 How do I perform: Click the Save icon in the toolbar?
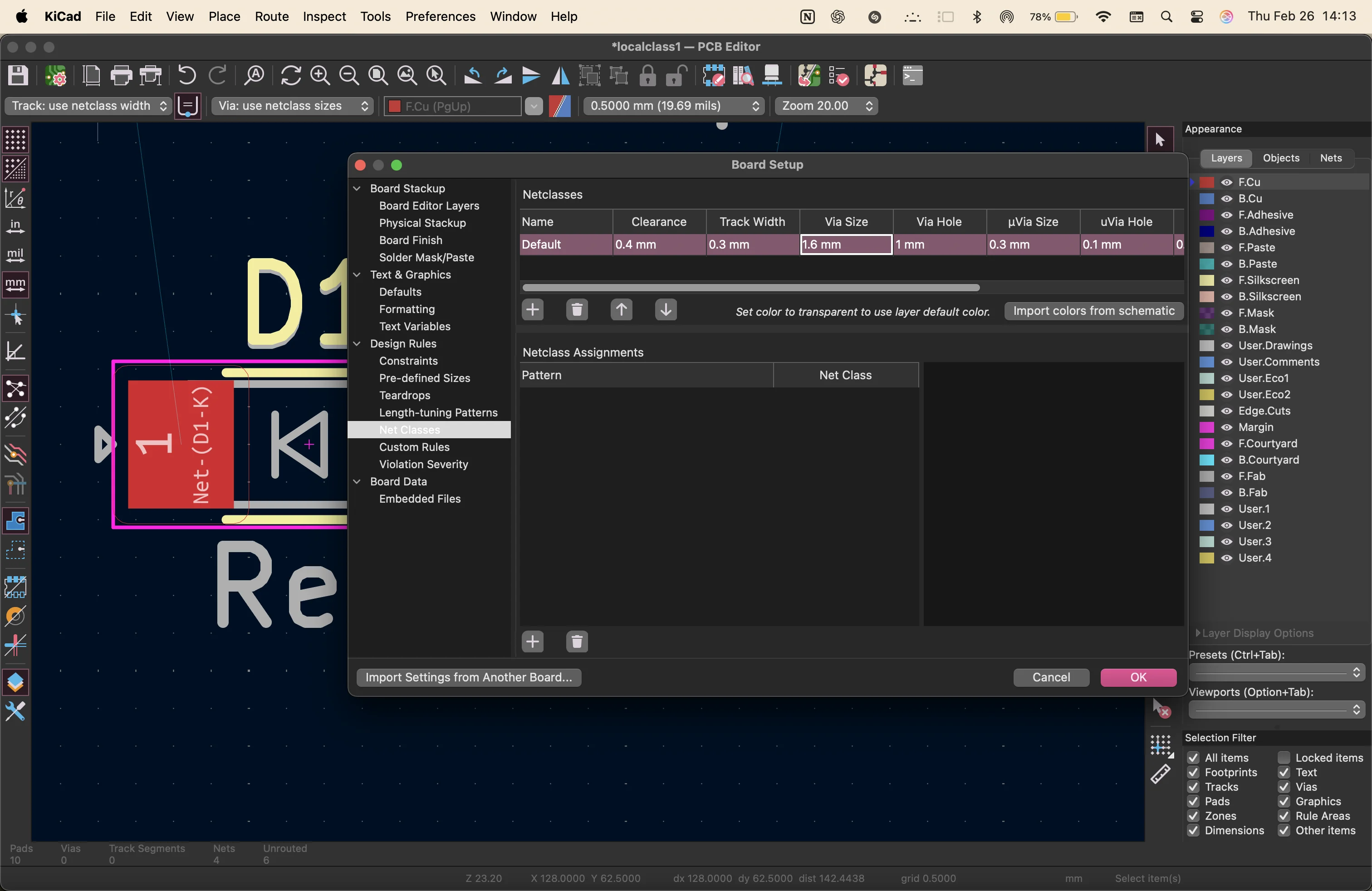18,75
